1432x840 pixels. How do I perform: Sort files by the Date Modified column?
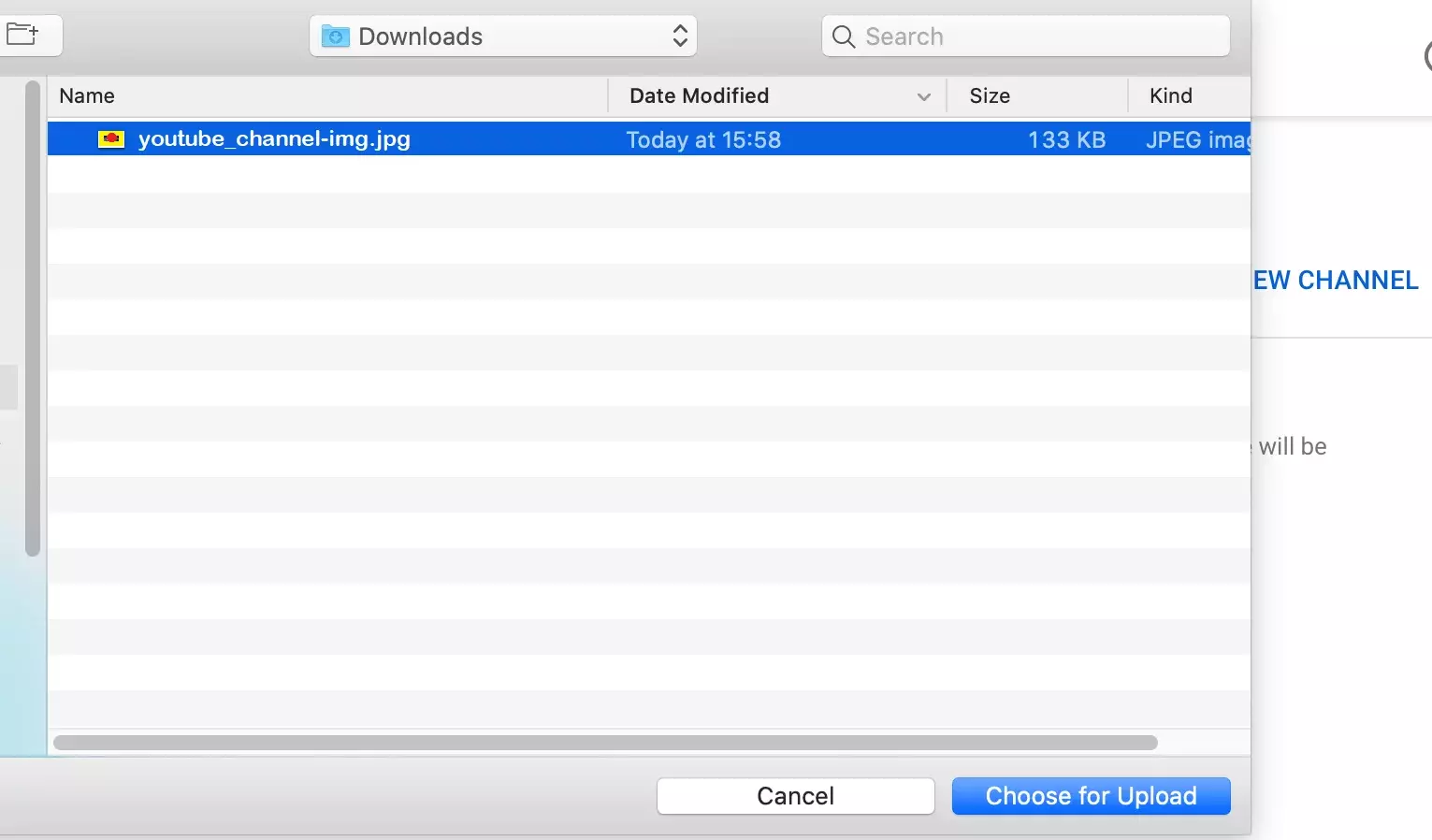click(700, 95)
